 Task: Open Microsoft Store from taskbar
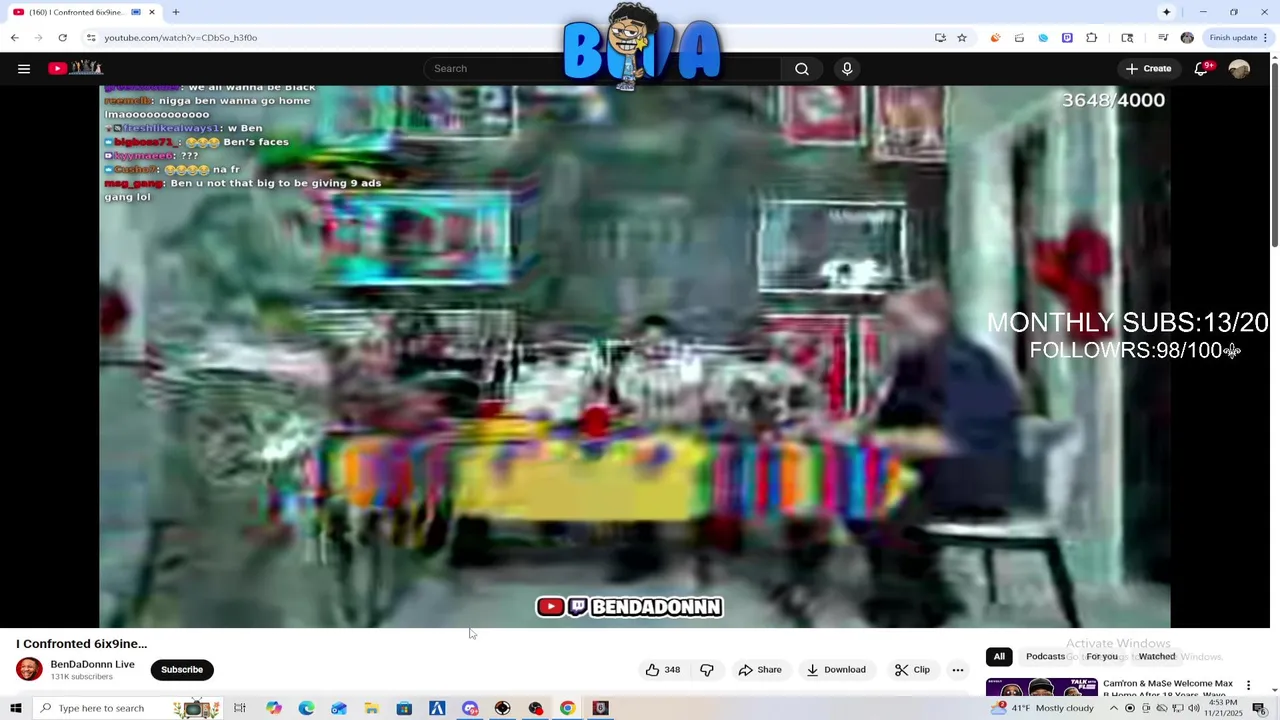(x=404, y=708)
